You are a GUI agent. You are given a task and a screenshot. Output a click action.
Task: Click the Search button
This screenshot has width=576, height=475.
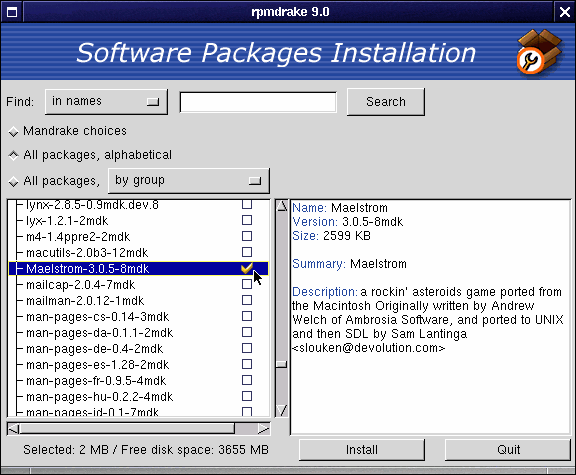pos(386,102)
